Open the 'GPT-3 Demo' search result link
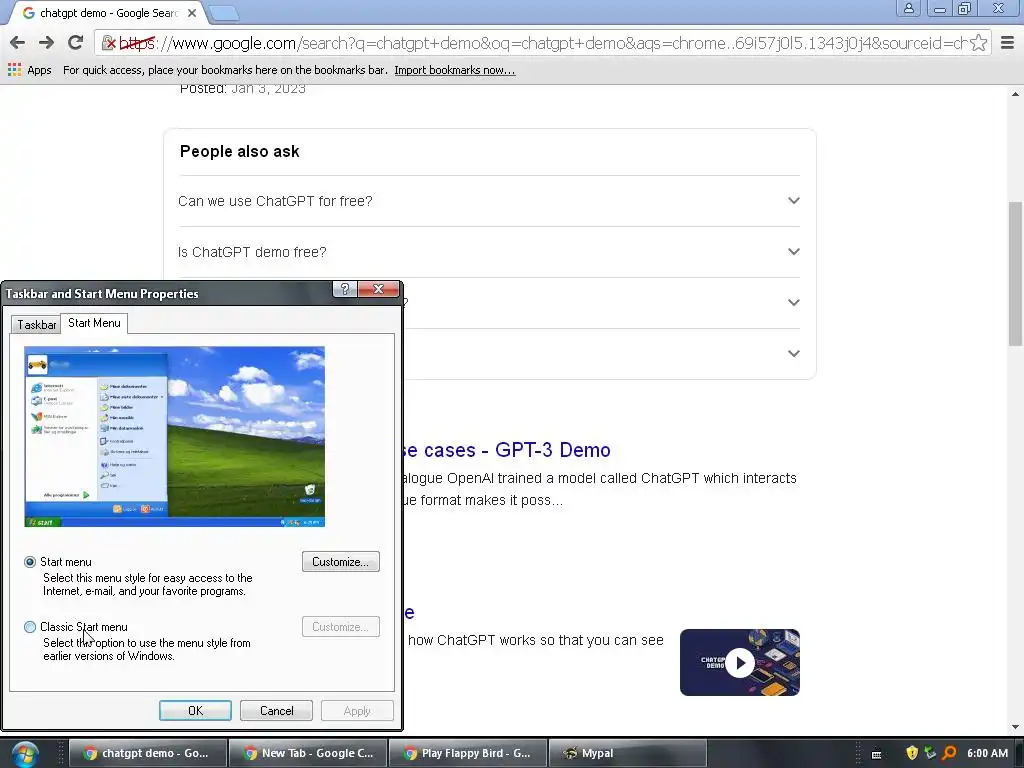1024x768 pixels. click(x=506, y=450)
